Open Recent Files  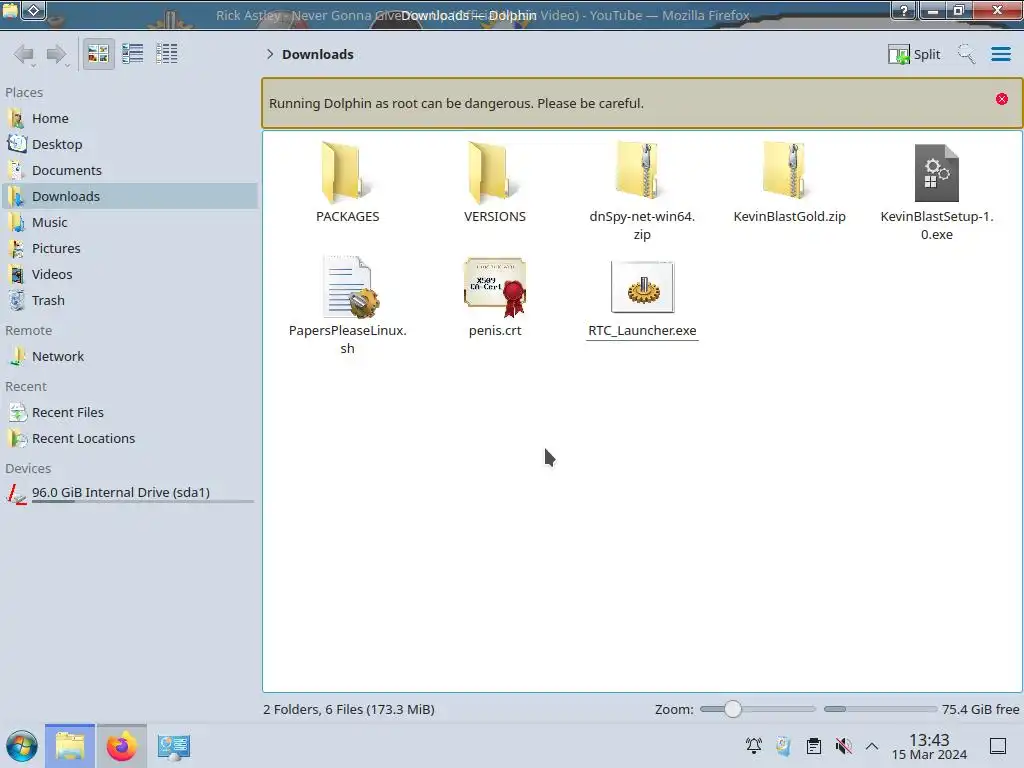(x=129, y=413)
